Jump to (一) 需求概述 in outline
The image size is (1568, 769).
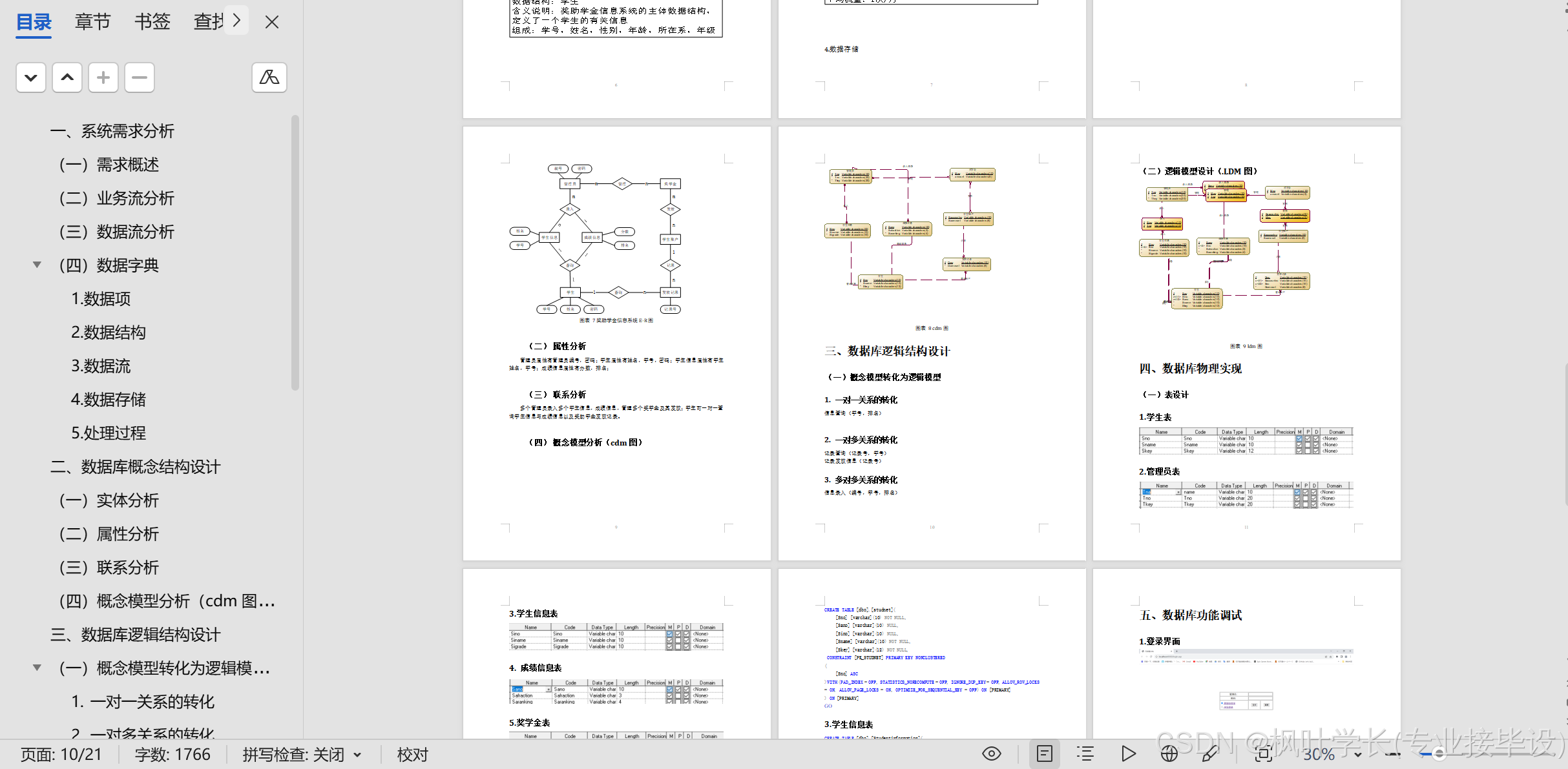pos(109,165)
